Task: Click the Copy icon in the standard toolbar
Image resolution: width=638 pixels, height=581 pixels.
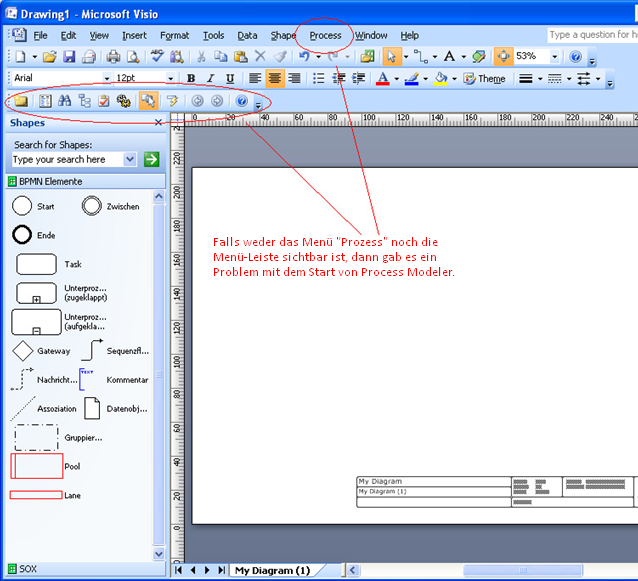Action: coord(221,57)
